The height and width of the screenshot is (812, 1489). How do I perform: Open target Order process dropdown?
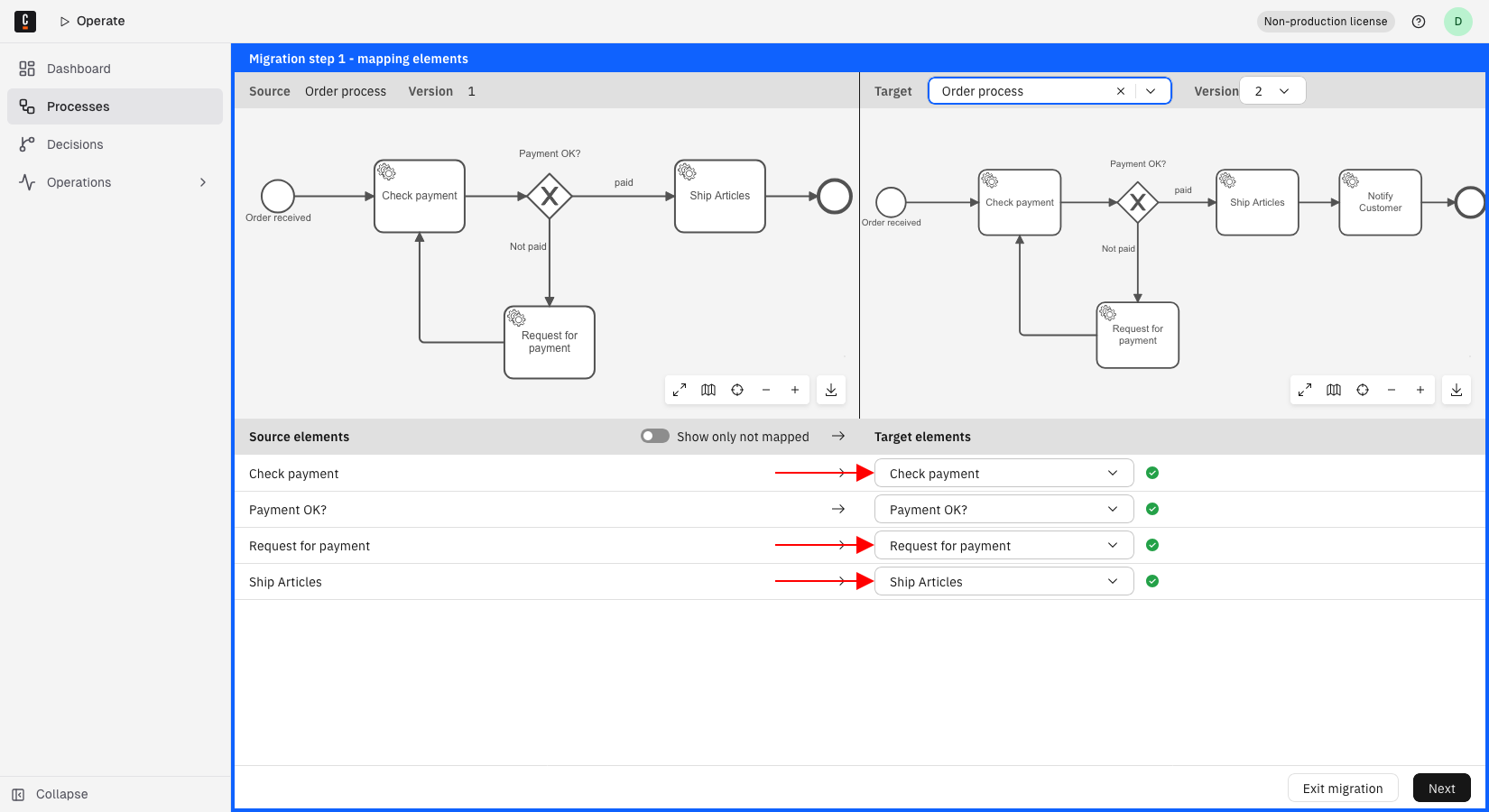click(x=1151, y=91)
